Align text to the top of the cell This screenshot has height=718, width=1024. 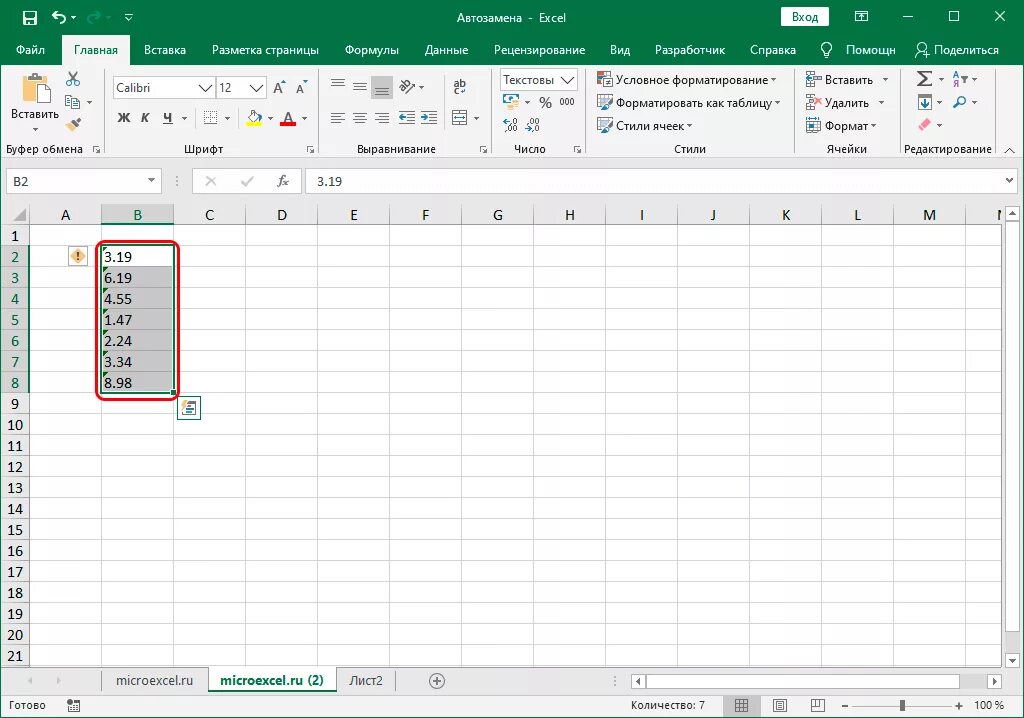[338, 86]
